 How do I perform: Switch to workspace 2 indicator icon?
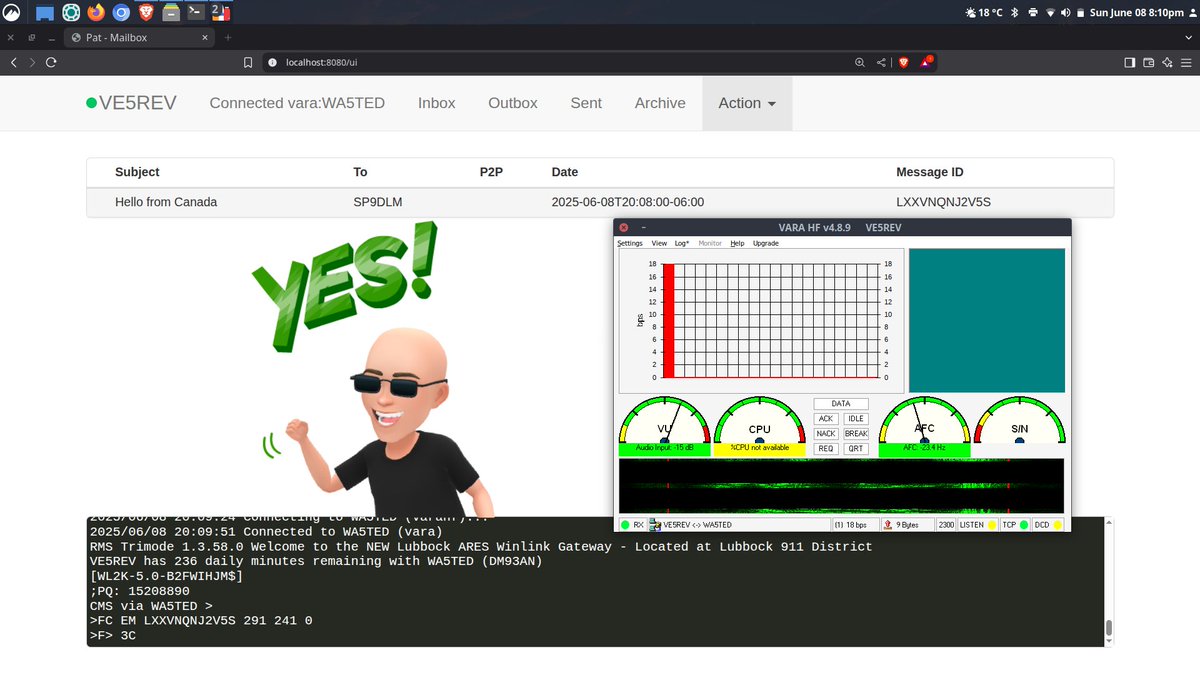(221, 13)
